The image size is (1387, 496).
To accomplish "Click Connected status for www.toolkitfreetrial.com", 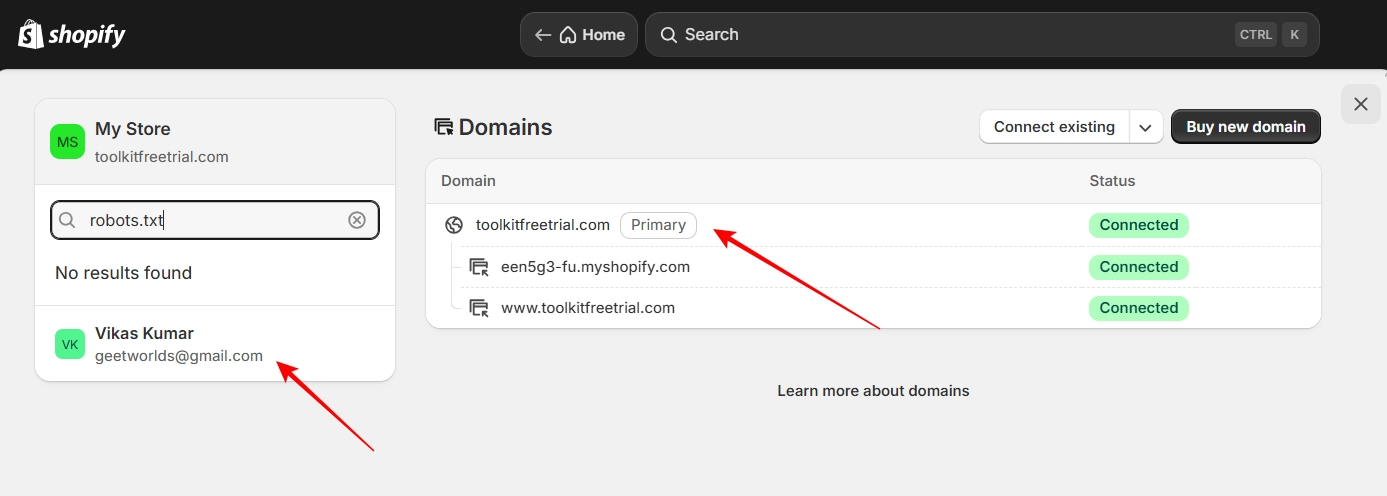I will [1139, 308].
